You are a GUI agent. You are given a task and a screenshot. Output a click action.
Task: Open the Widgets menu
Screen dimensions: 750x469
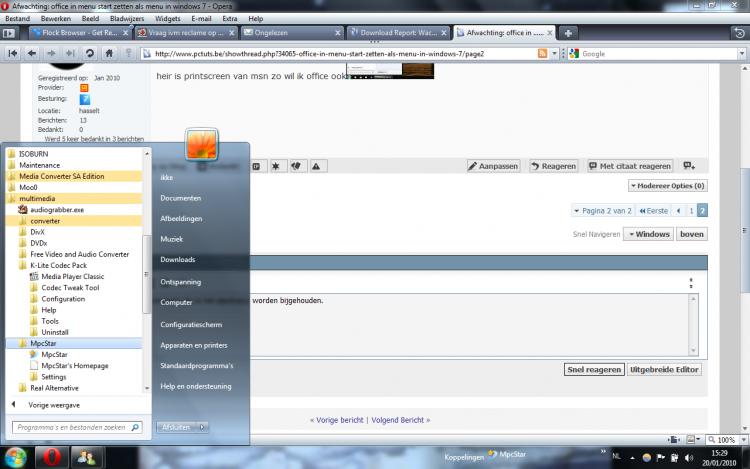[x=167, y=19]
